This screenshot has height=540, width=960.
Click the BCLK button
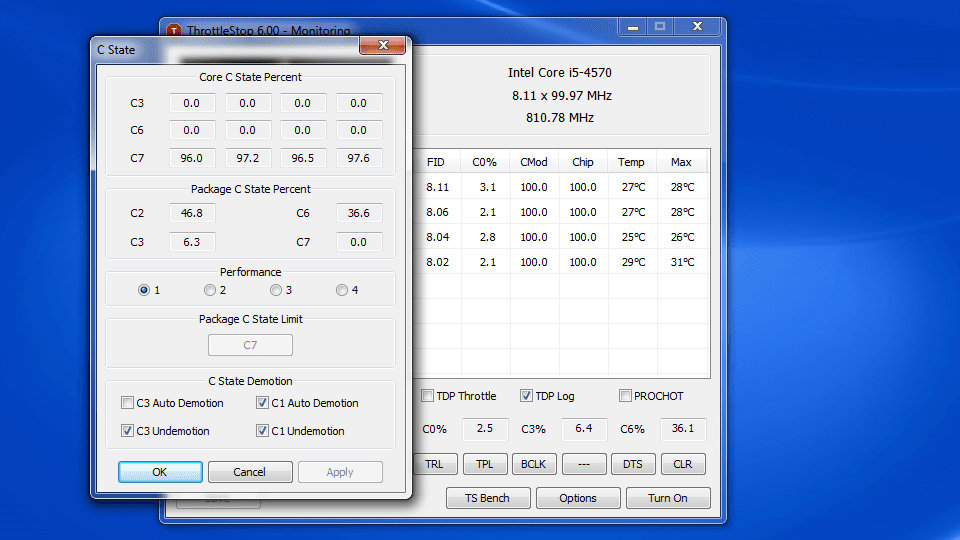point(534,464)
